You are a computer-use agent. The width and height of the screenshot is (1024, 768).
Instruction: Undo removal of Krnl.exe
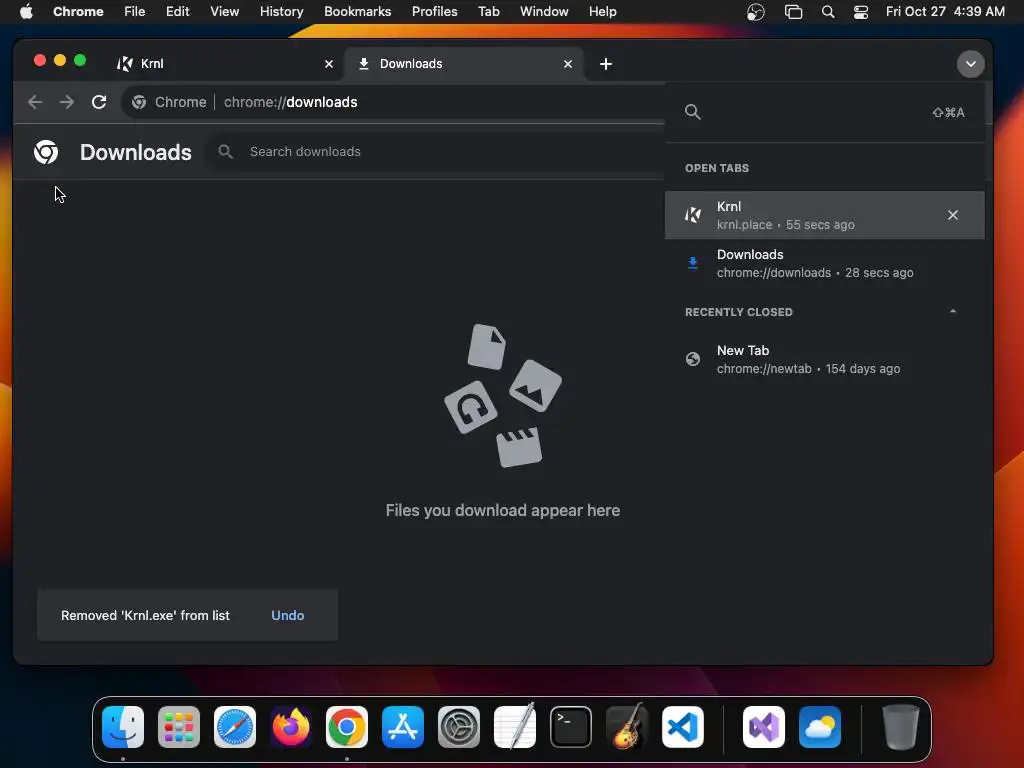click(x=287, y=615)
